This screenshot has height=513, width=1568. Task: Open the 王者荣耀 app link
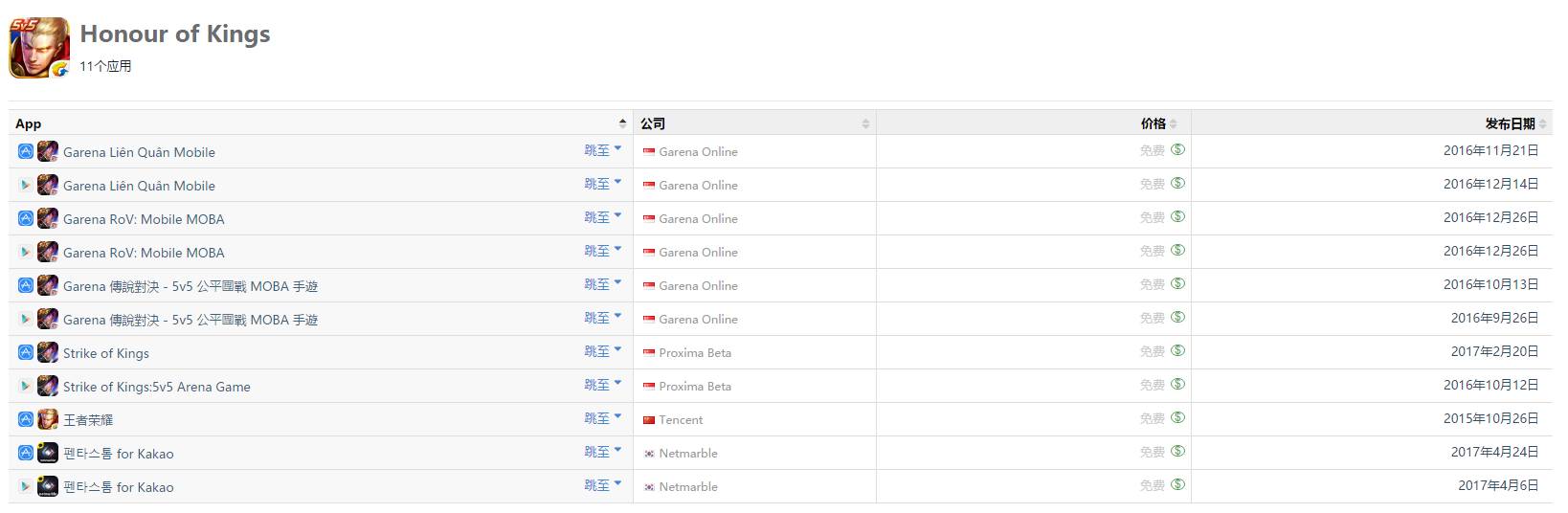pyautogui.click(x=88, y=420)
